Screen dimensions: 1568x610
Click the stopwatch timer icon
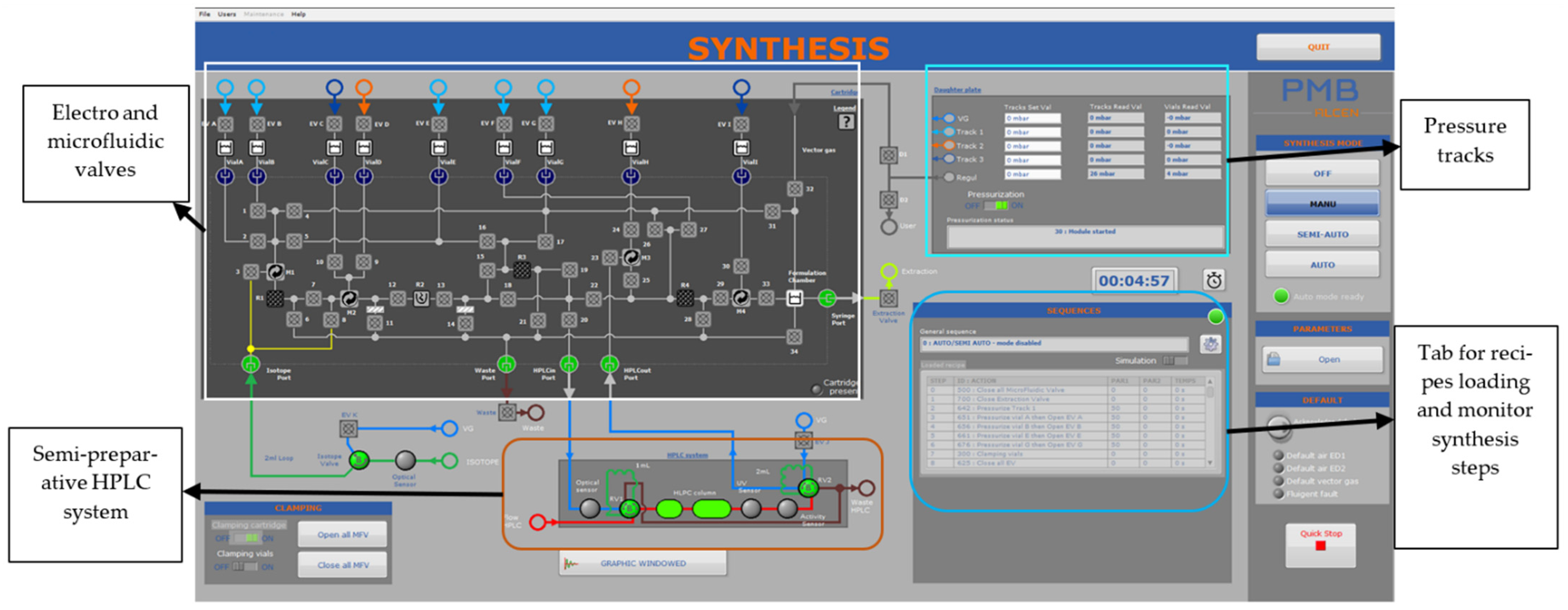[1214, 280]
